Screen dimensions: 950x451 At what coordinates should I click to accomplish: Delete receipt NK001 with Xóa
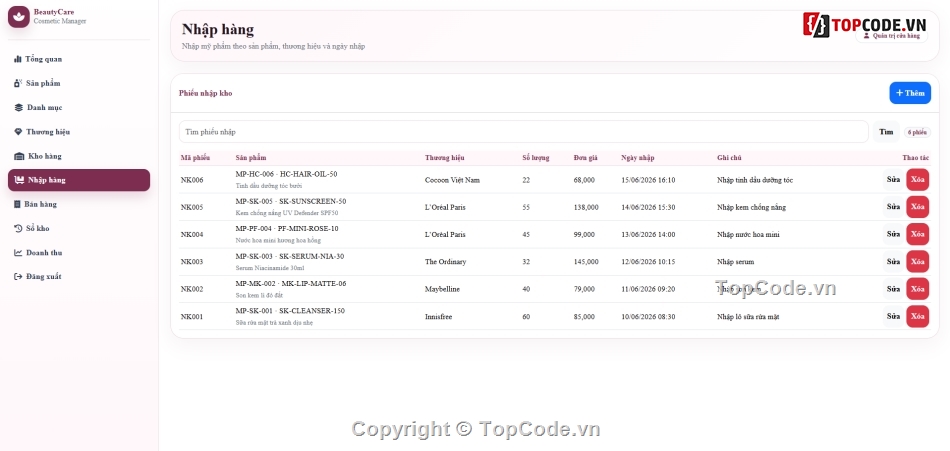click(x=917, y=316)
